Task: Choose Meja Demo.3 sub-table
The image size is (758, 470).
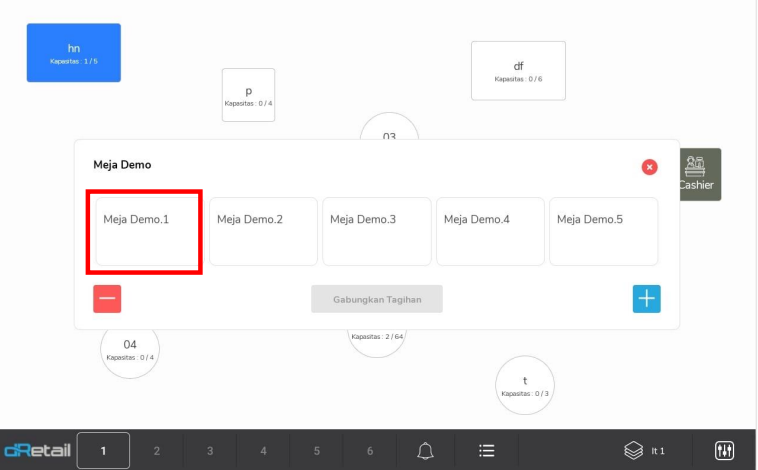Action: pyautogui.click(x=376, y=231)
